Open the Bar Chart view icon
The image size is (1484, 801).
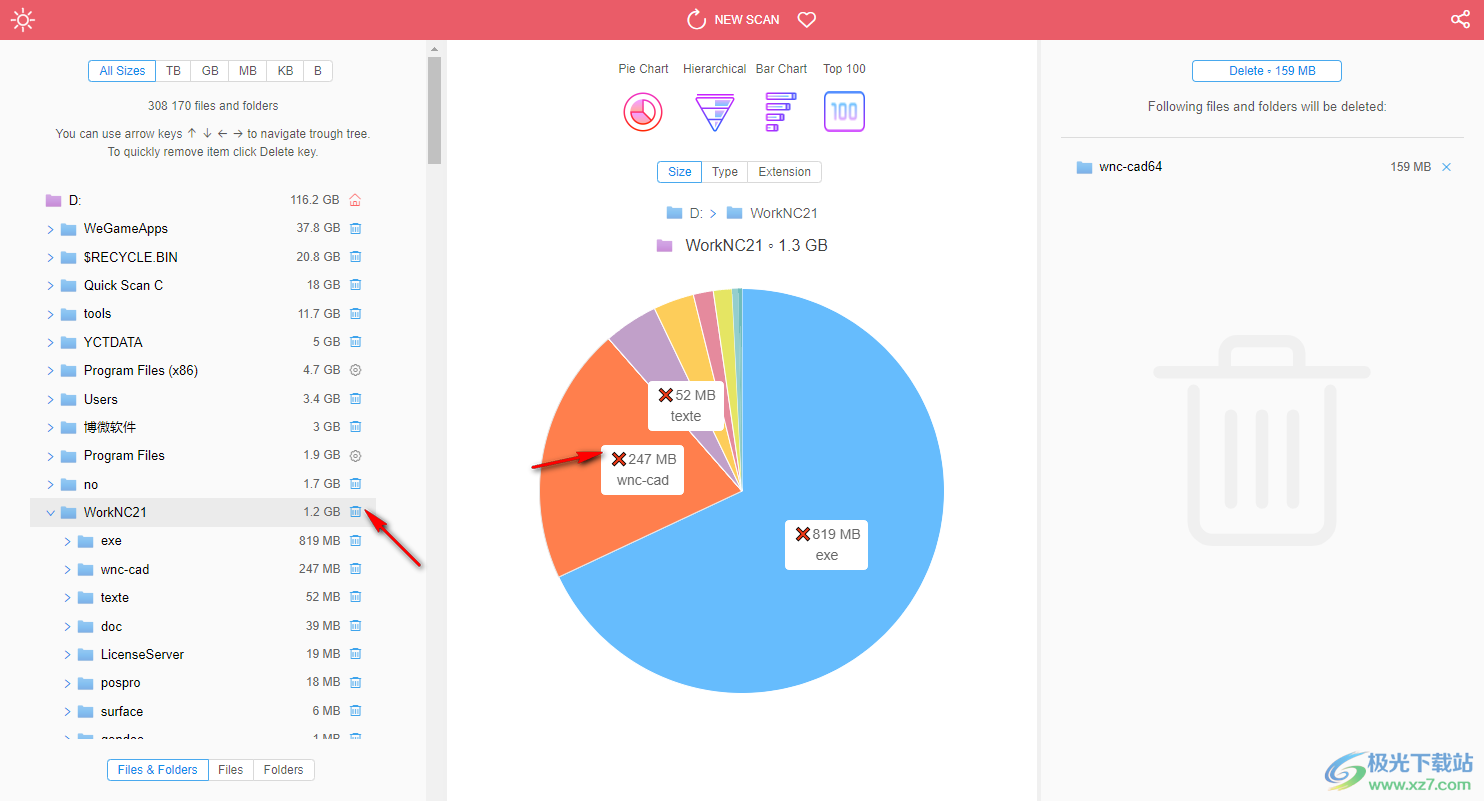(x=780, y=111)
